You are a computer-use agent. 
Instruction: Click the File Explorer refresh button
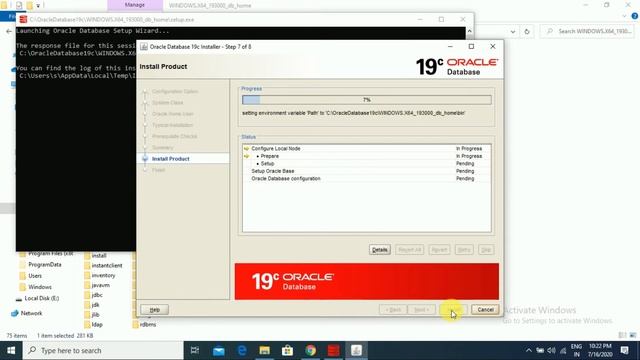(x=527, y=31)
